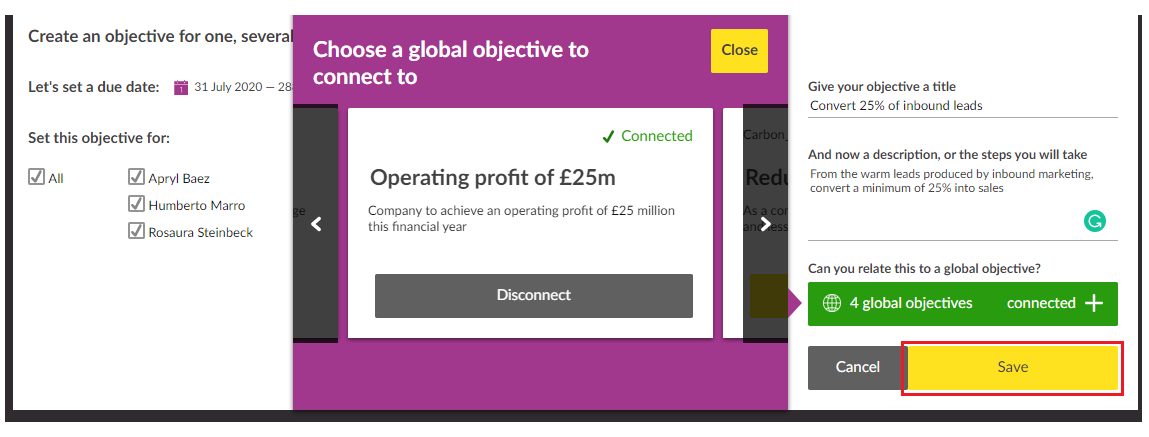Click the plus icon next to connected
Image resolution: width=1149 pixels, height=437 pixels.
[x=1094, y=304]
